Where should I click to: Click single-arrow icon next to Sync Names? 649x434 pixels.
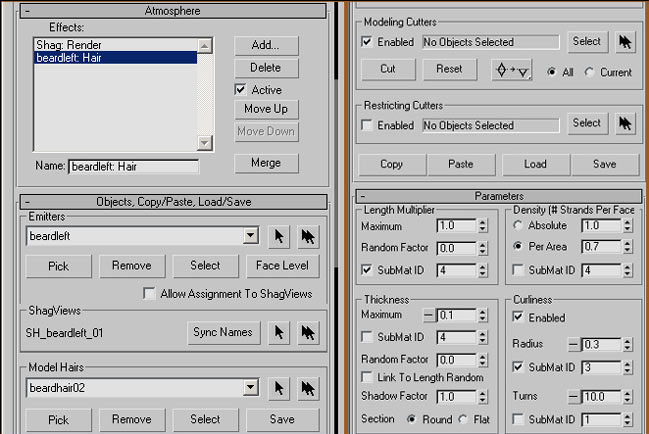click(280, 332)
